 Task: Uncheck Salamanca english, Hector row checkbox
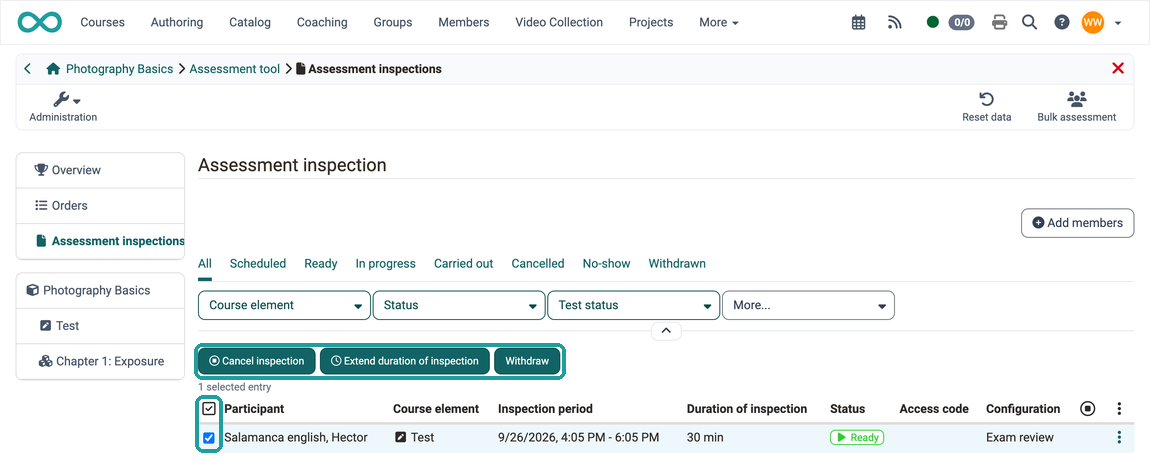209,438
